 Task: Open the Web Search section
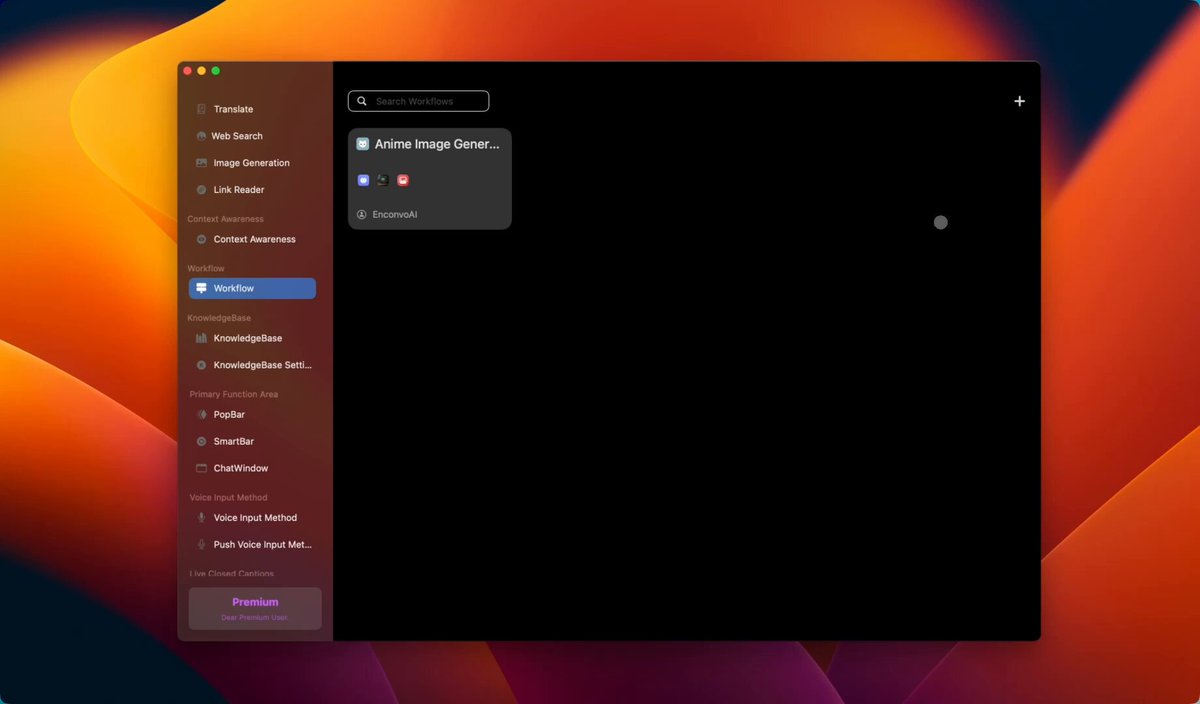(237, 136)
